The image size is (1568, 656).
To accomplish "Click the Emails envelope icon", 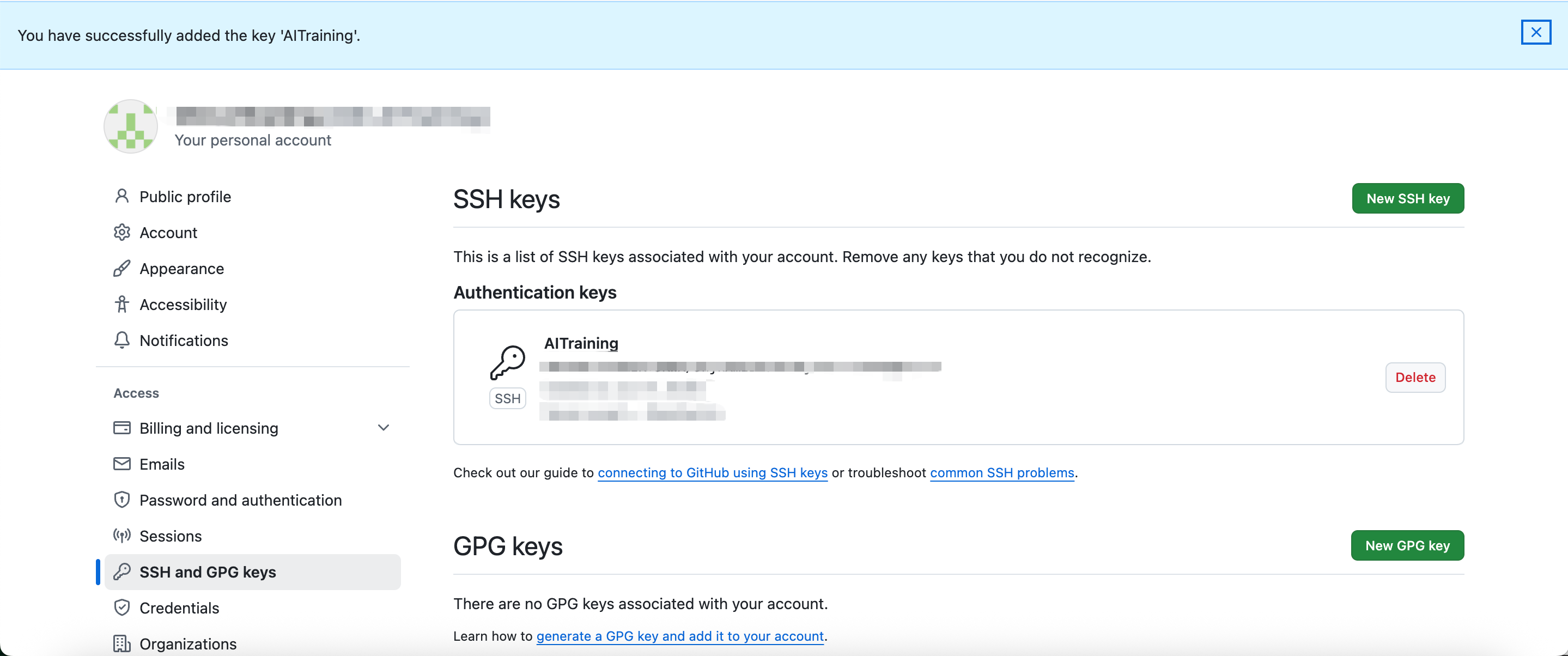I will pyautogui.click(x=121, y=464).
